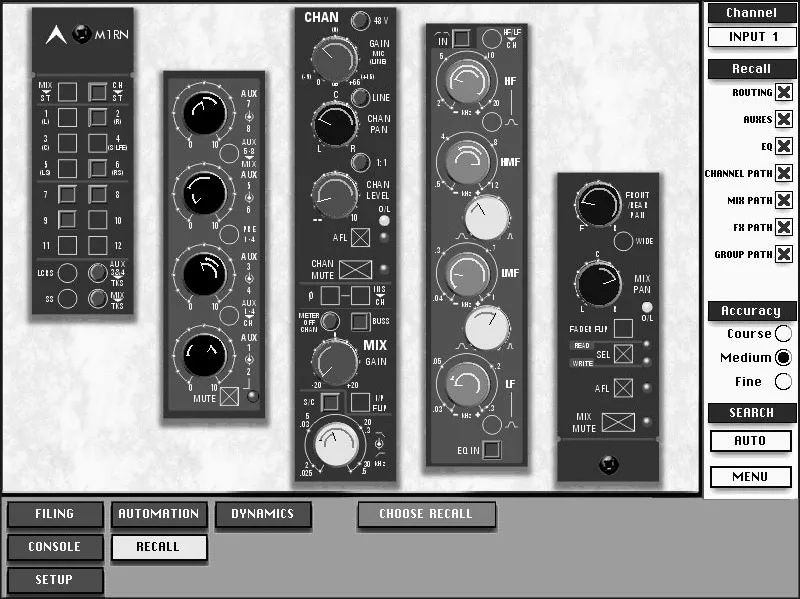The image size is (800, 599).
Task: Toggle the SS round routing button
Action: (67, 298)
